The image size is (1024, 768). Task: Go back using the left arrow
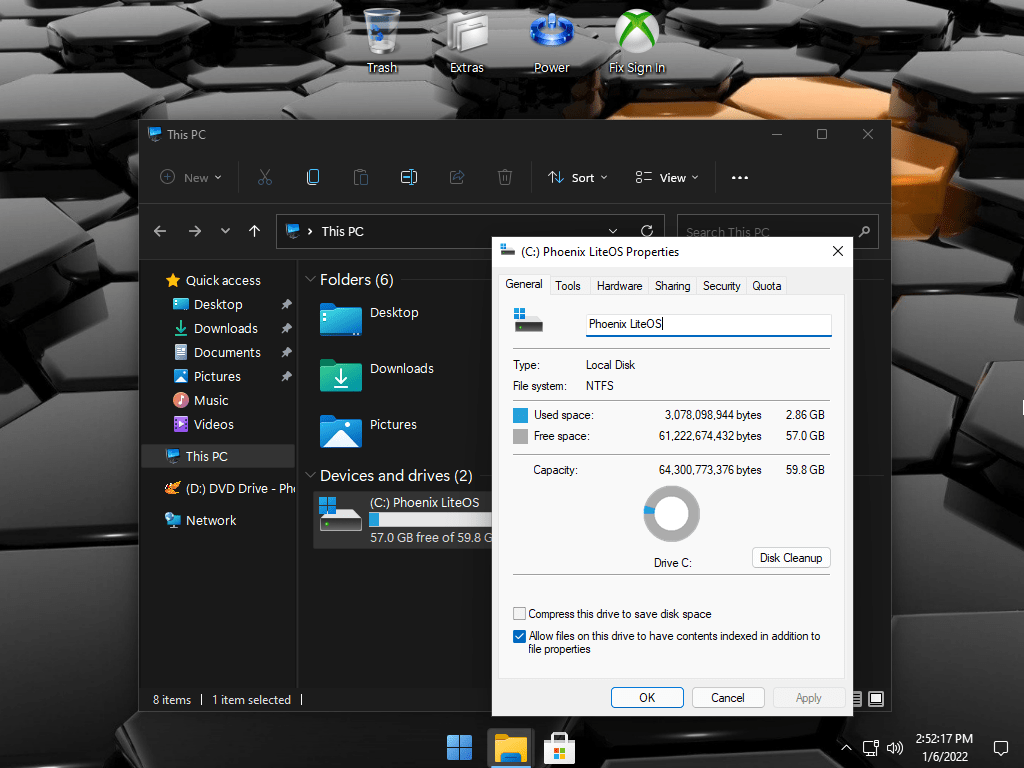pyautogui.click(x=160, y=231)
